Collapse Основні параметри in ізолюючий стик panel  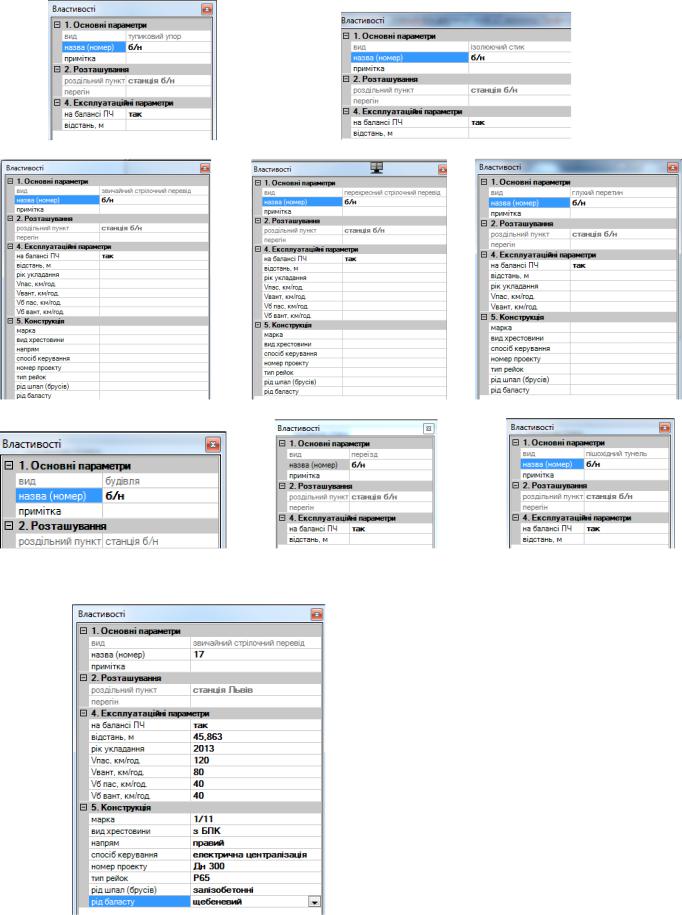tap(346, 36)
